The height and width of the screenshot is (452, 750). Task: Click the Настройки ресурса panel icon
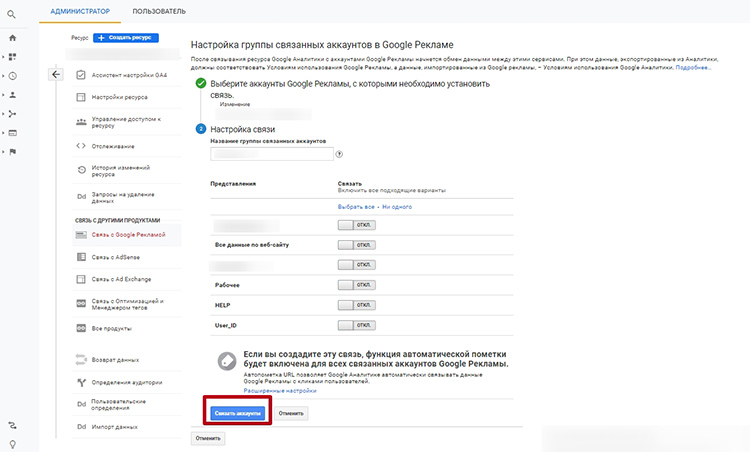pos(81,97)
